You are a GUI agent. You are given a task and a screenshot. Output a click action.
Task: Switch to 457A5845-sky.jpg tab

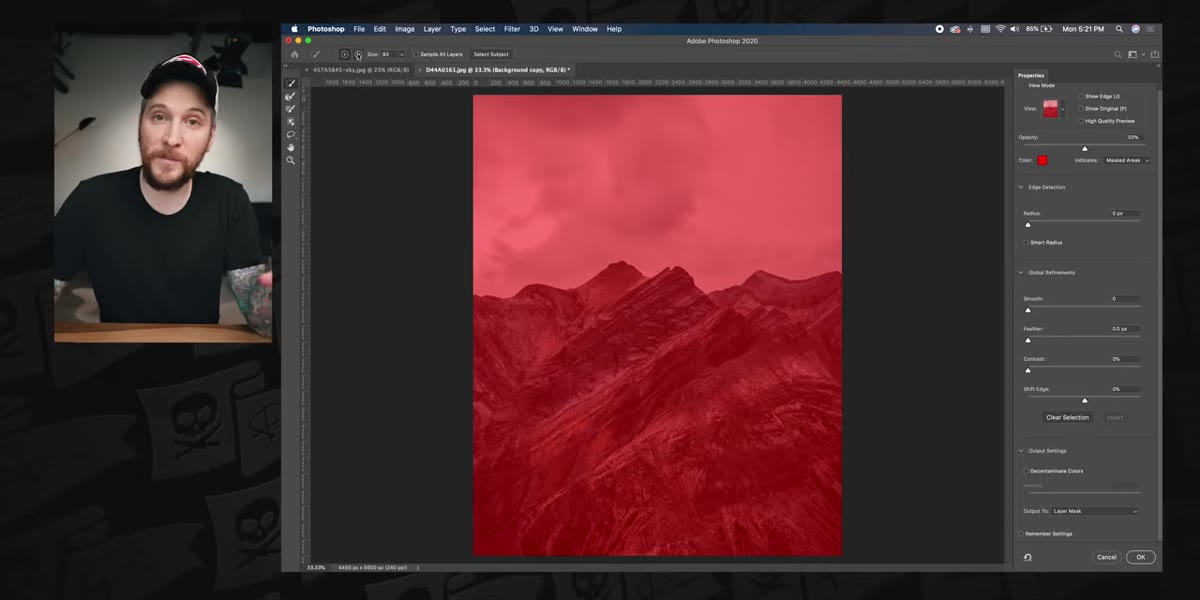pos(361,70)
